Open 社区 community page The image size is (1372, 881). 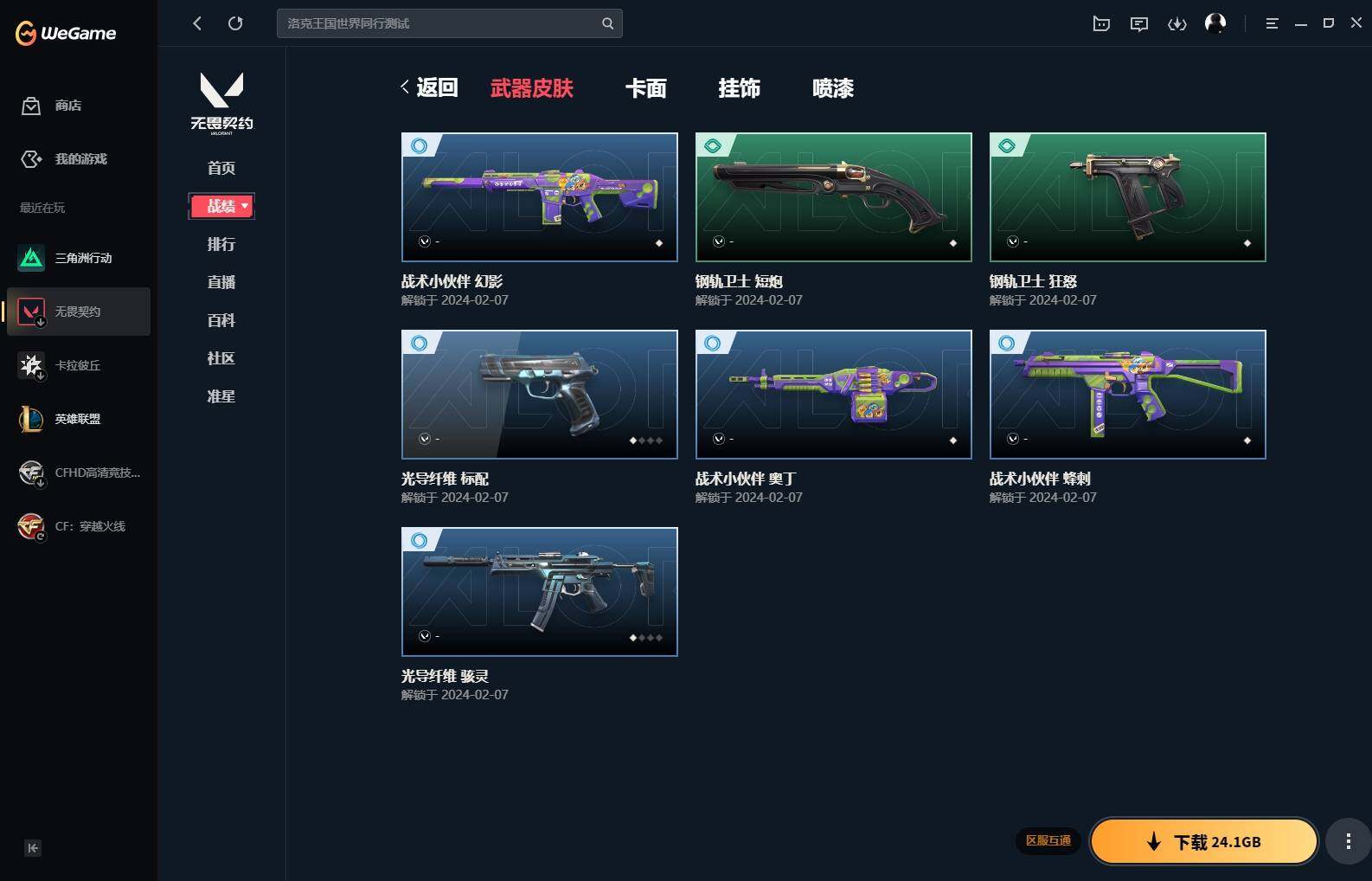click(x=221, y=358)
